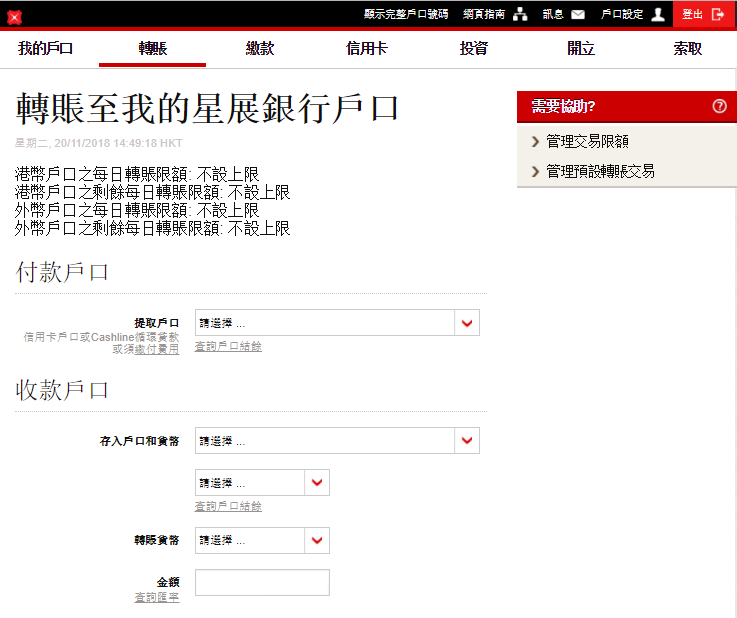Click the chevron icon beside 管理預設轉賬交易
This screenshot has height=618, width=737.
[x=536, y=172]
